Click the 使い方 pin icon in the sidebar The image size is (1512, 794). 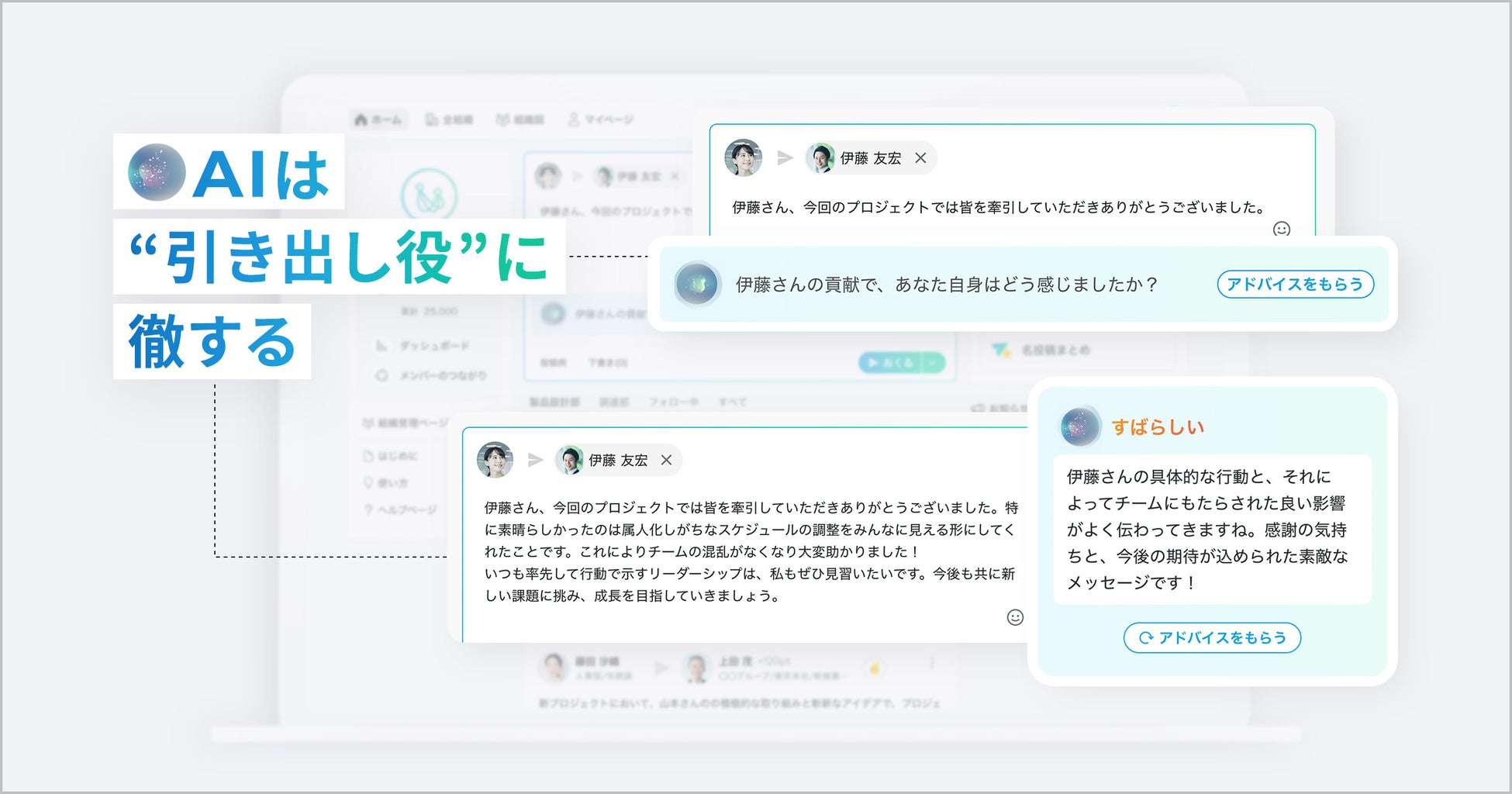pyautogui.click(x=369, y=482)
